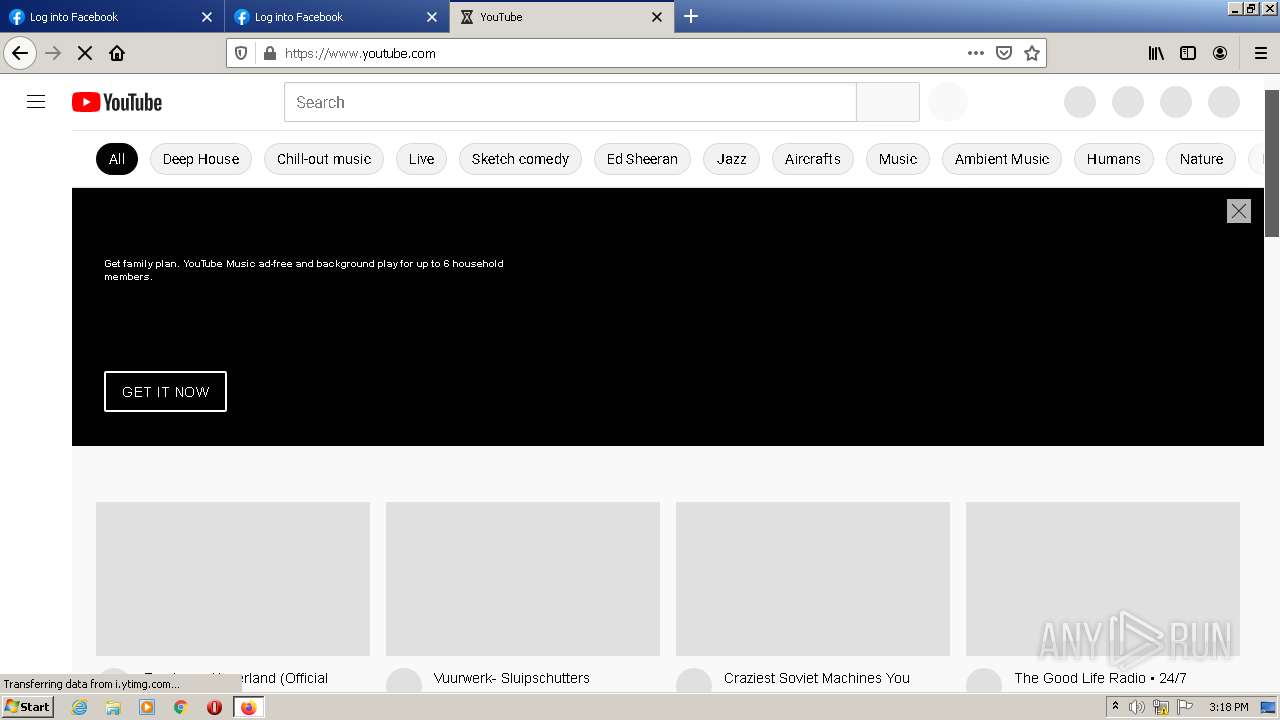Select Humans chip

click(1114, 159)
